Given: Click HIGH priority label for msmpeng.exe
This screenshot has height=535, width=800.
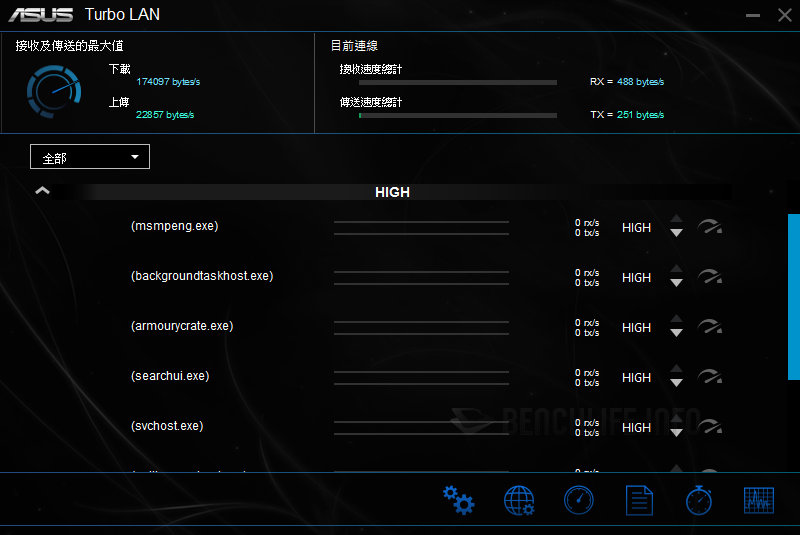Looking at the screenshot, I should point(636,227).
